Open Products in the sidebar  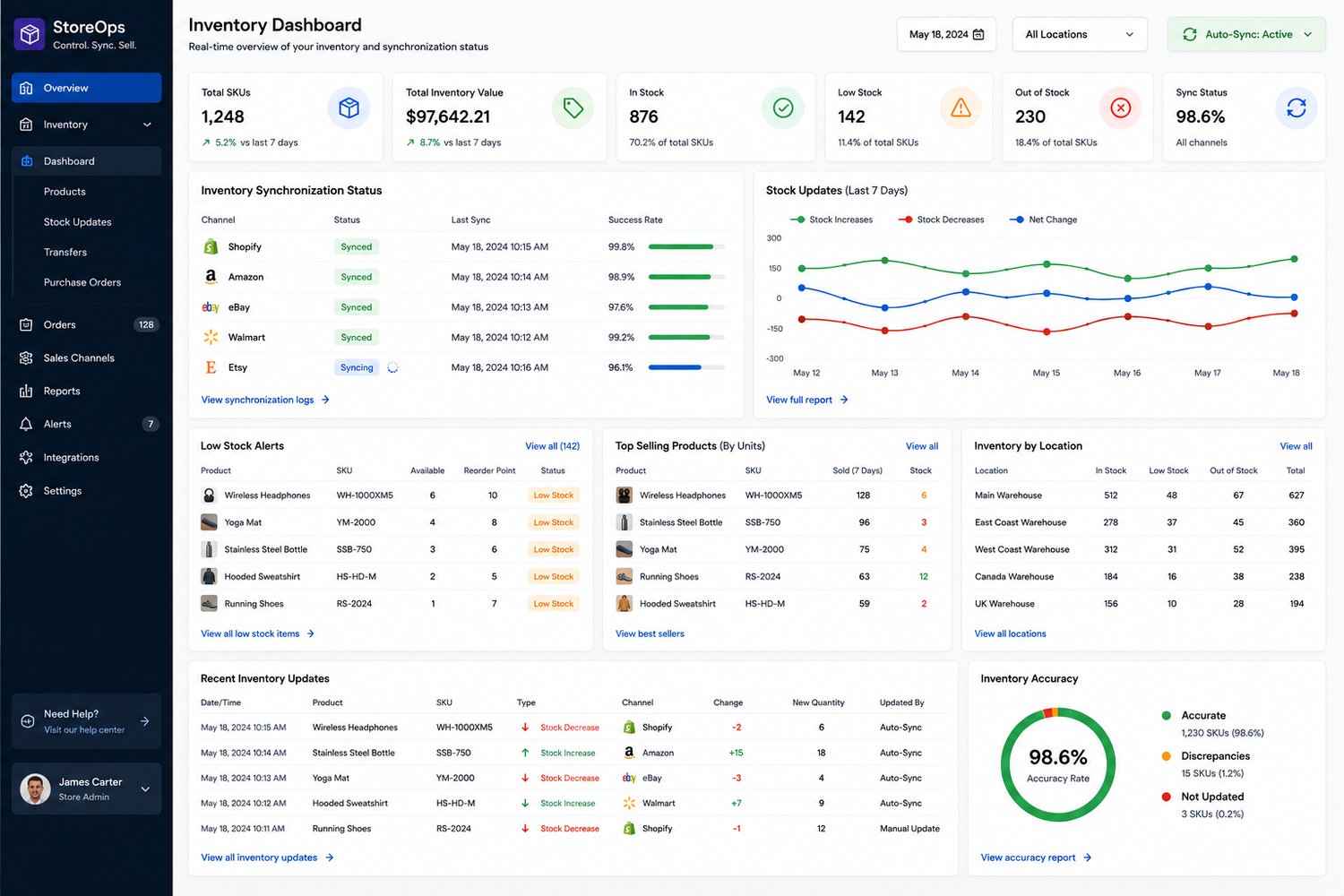pos(65,192)
